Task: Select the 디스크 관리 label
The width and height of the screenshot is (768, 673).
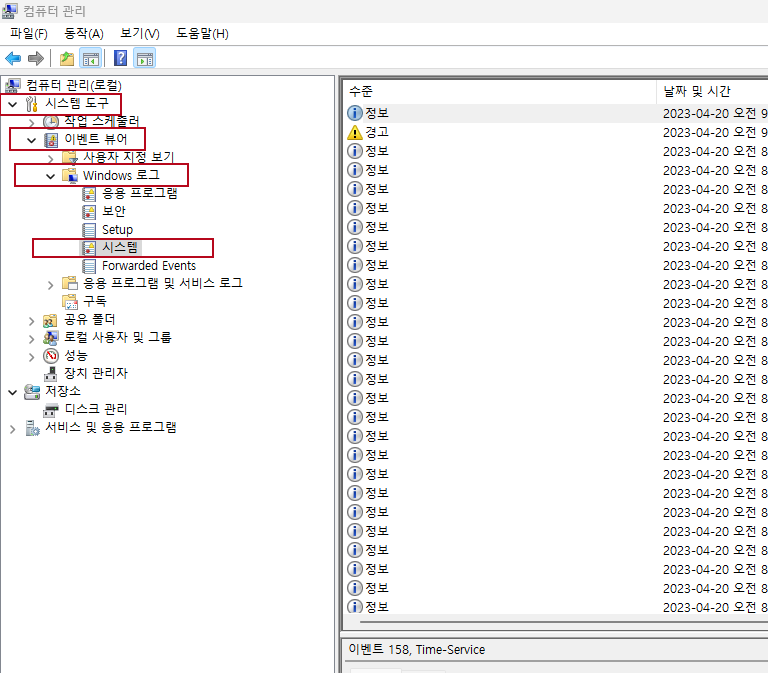Action: (x=96, y=409)
